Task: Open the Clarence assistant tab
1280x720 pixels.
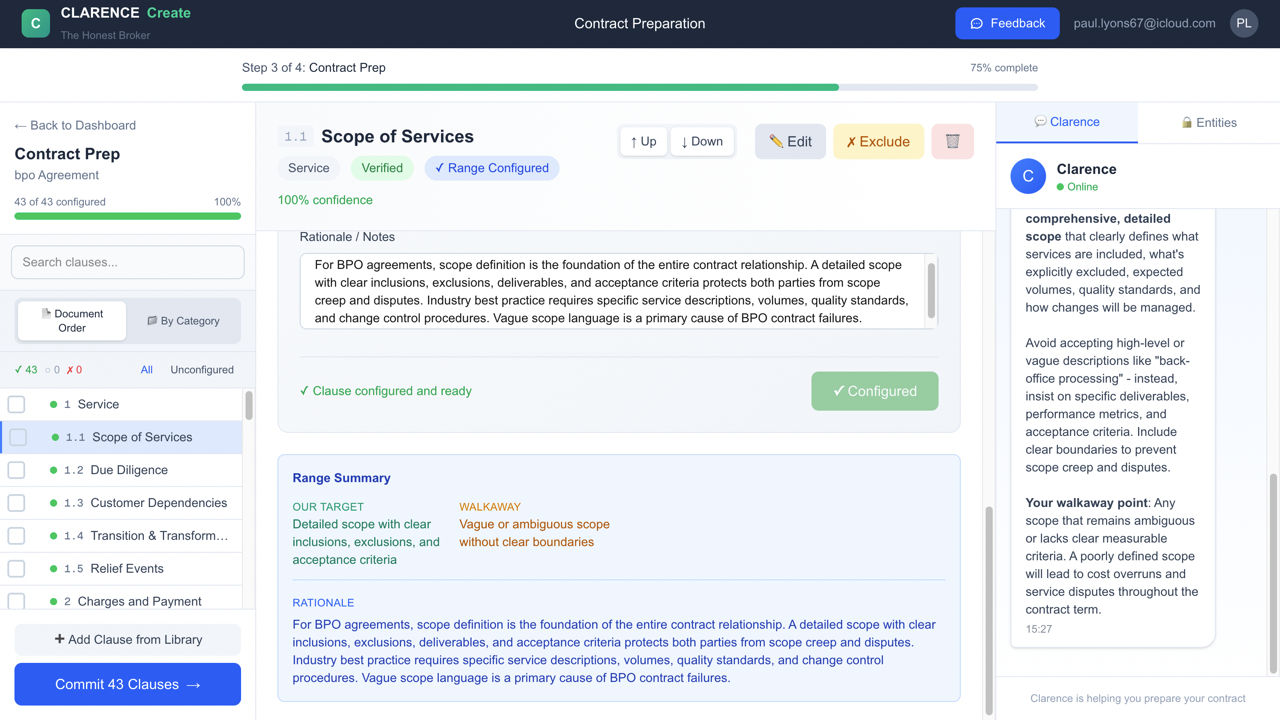Action: coord(1066,122)
